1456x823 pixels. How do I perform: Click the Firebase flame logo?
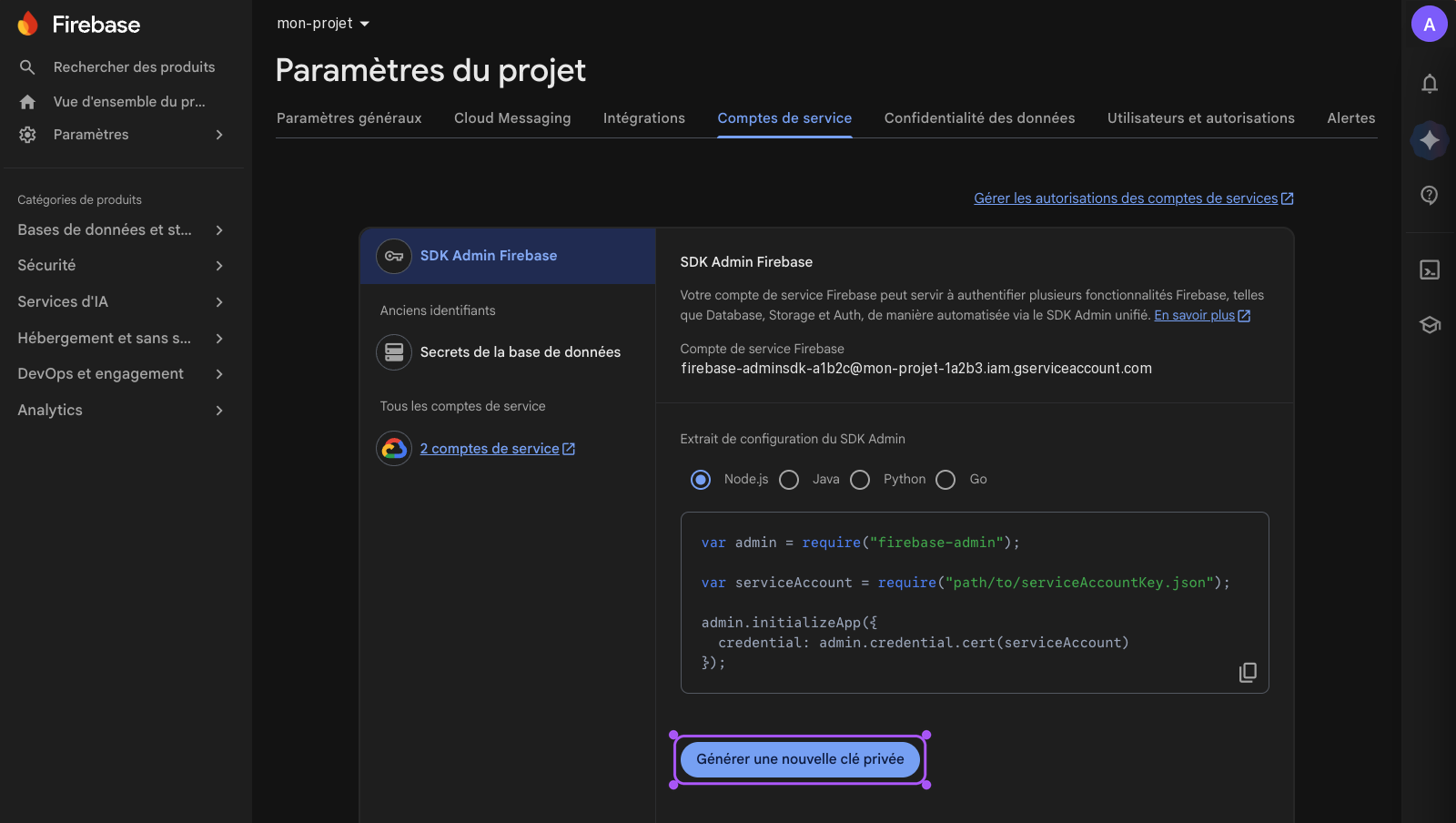[x=28, y=24]
